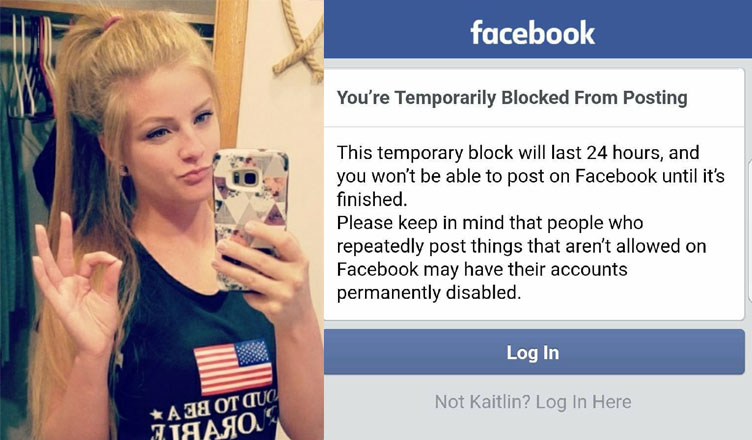Click the facebook logo in header
The width and height of the screenshot is (752, 440).
pos(532,33)
